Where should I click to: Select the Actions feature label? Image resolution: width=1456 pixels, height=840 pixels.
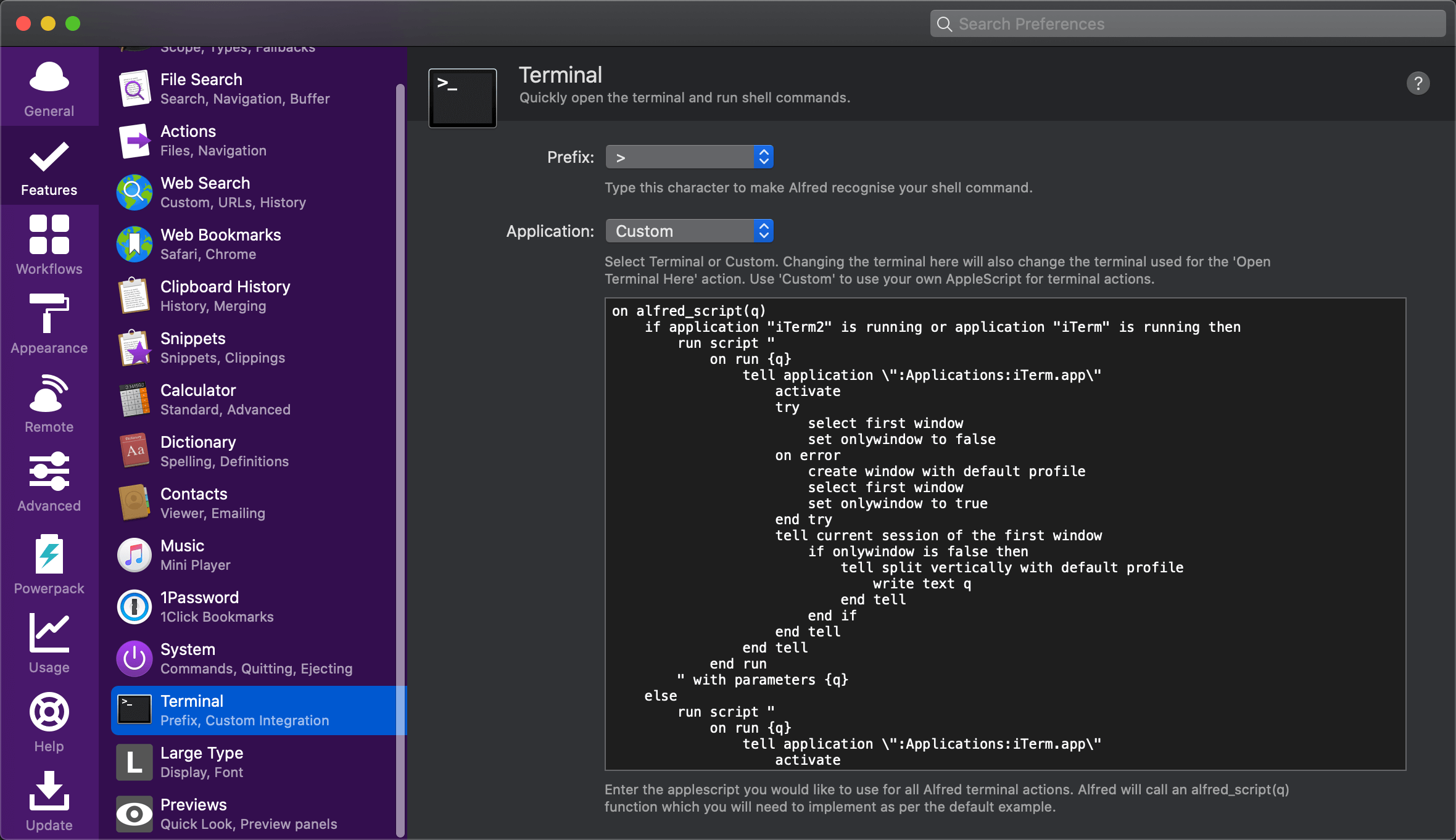tap(188, 131)
